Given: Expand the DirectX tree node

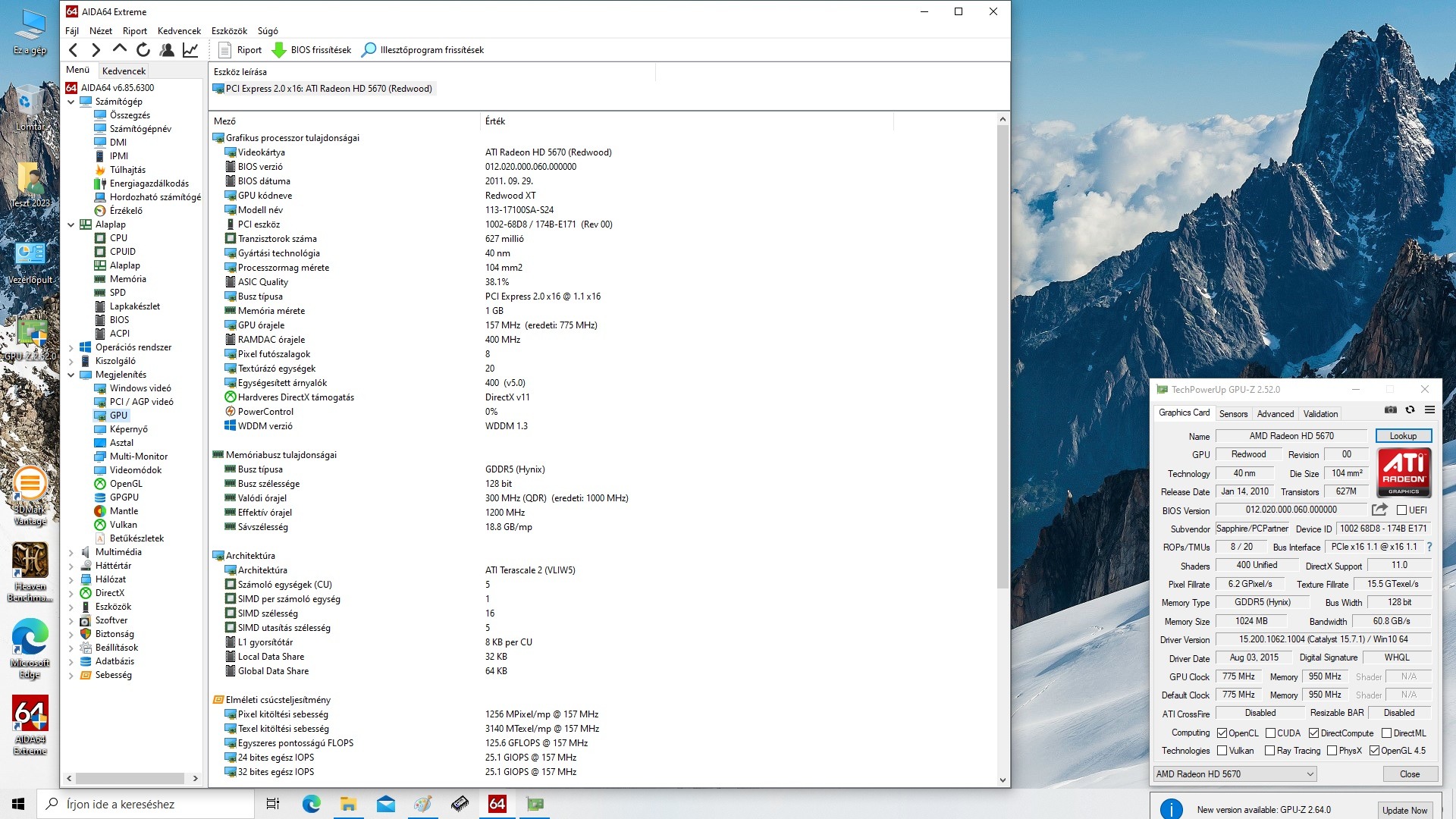Looking at the screenshot, I should (x=71, y=593).
